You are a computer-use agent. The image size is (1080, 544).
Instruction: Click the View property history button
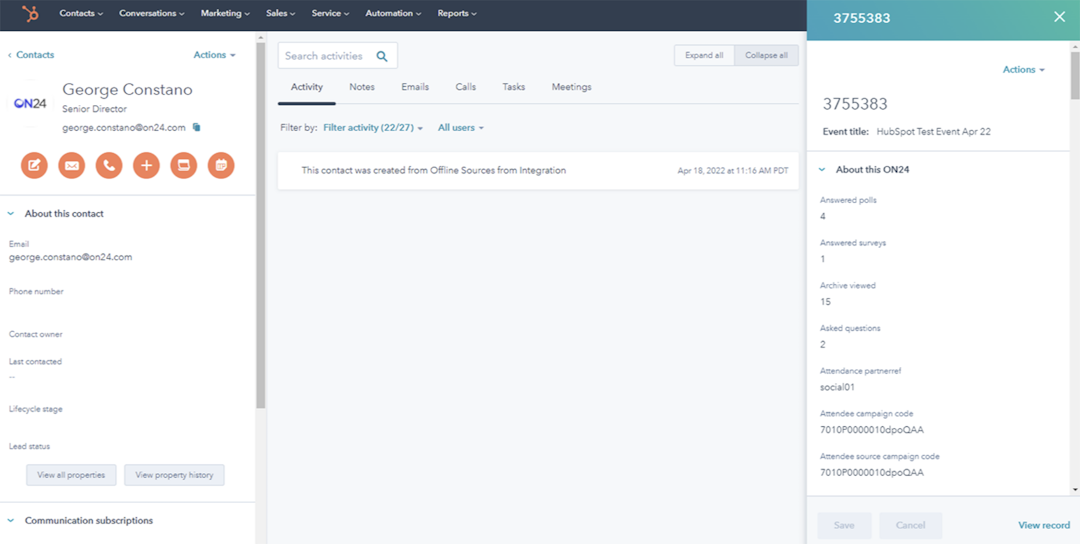coord(174,475)
